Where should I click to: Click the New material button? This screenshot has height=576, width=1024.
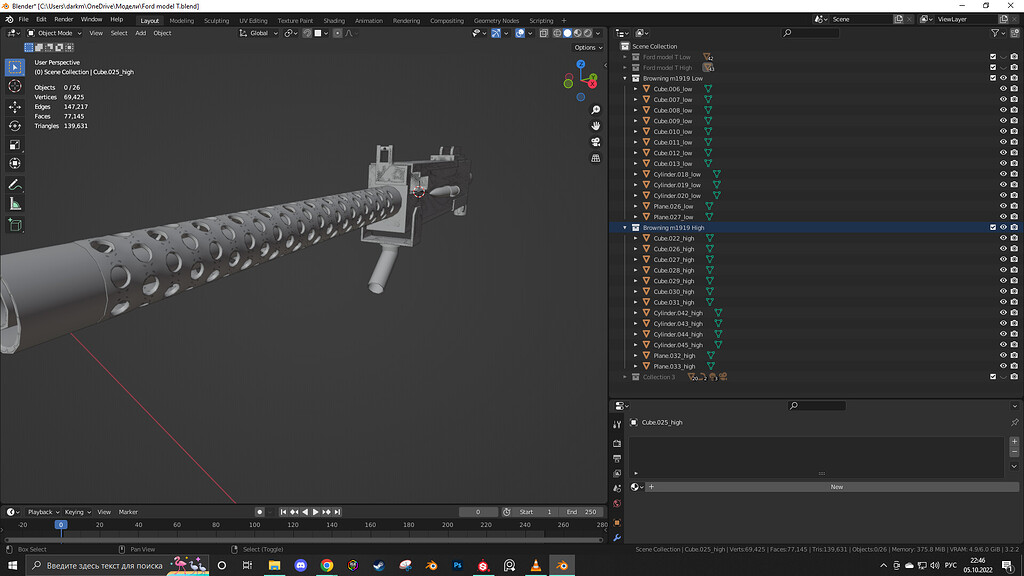[x=837, y=487]
